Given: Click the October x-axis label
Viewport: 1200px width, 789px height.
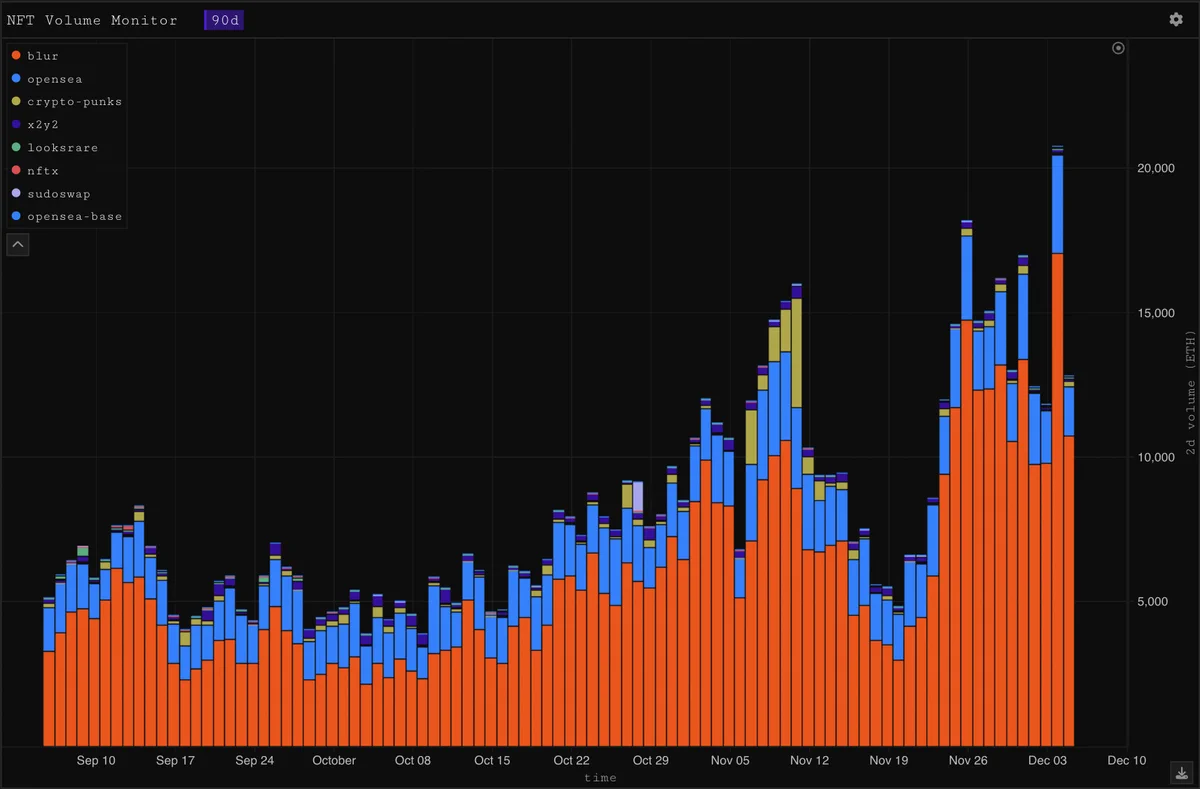Looking at the screenshot, I should [x=334, y=761].
